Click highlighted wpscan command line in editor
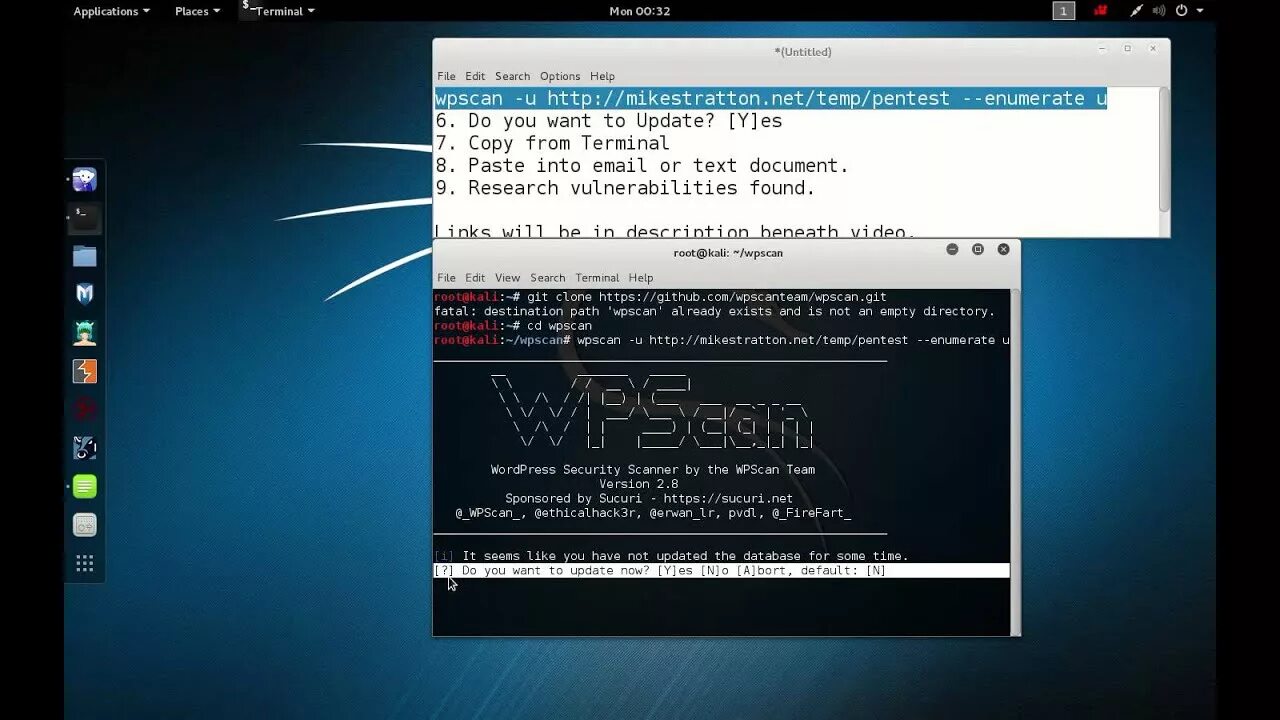This screenshot has height=720, width=1280. tap(771, 98)
